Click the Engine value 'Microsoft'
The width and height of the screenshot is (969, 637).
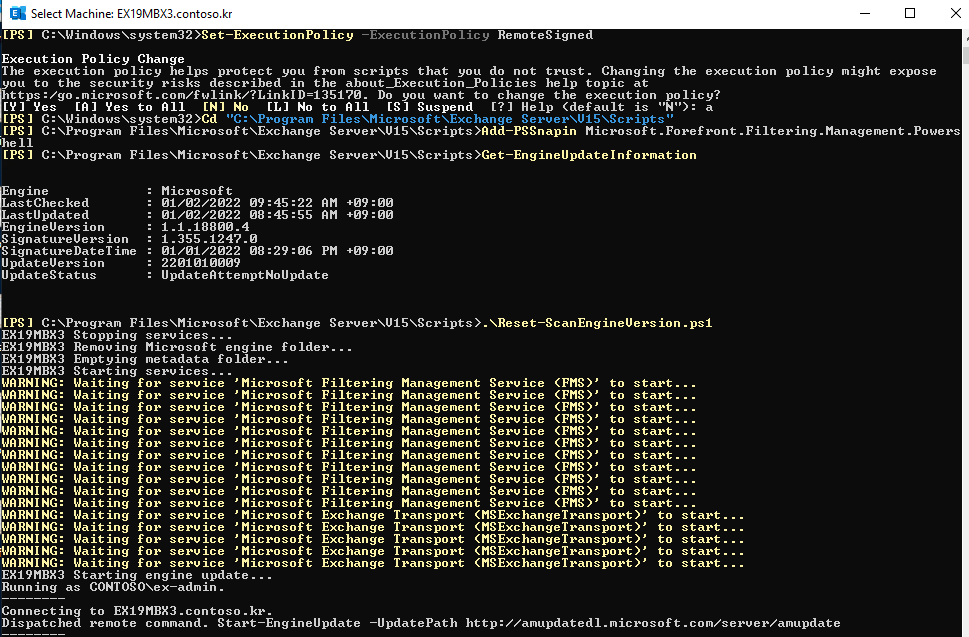point(197,191)
